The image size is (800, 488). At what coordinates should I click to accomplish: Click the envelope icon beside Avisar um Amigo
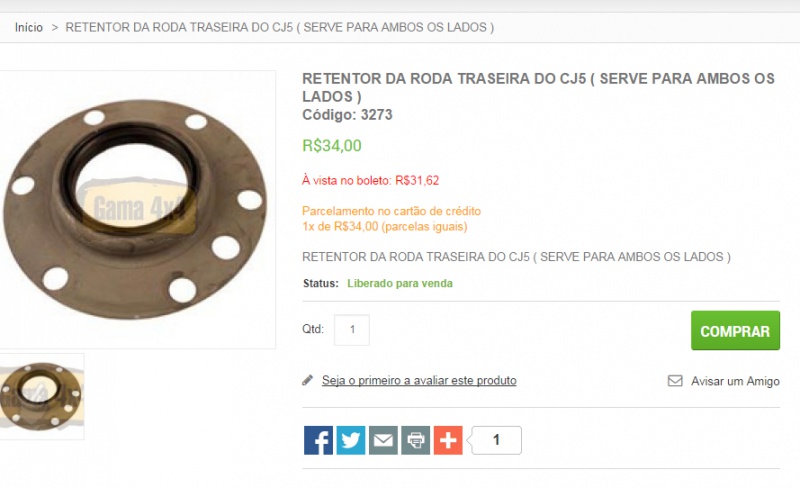coord(675,381)
